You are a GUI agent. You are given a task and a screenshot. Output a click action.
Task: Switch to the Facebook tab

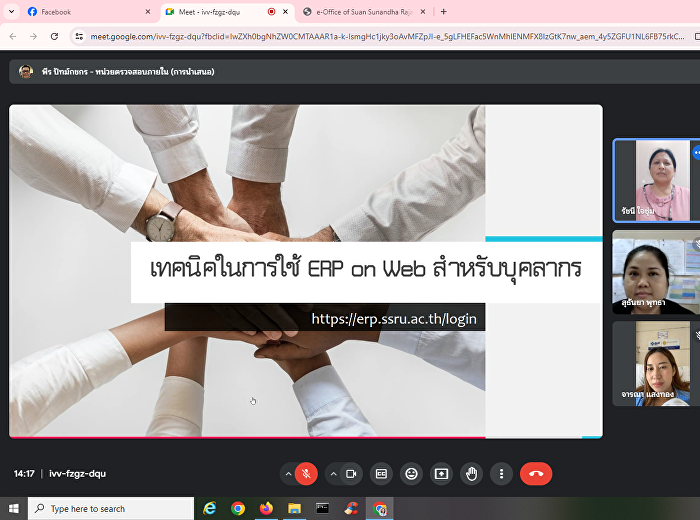(x=89, y=12)
